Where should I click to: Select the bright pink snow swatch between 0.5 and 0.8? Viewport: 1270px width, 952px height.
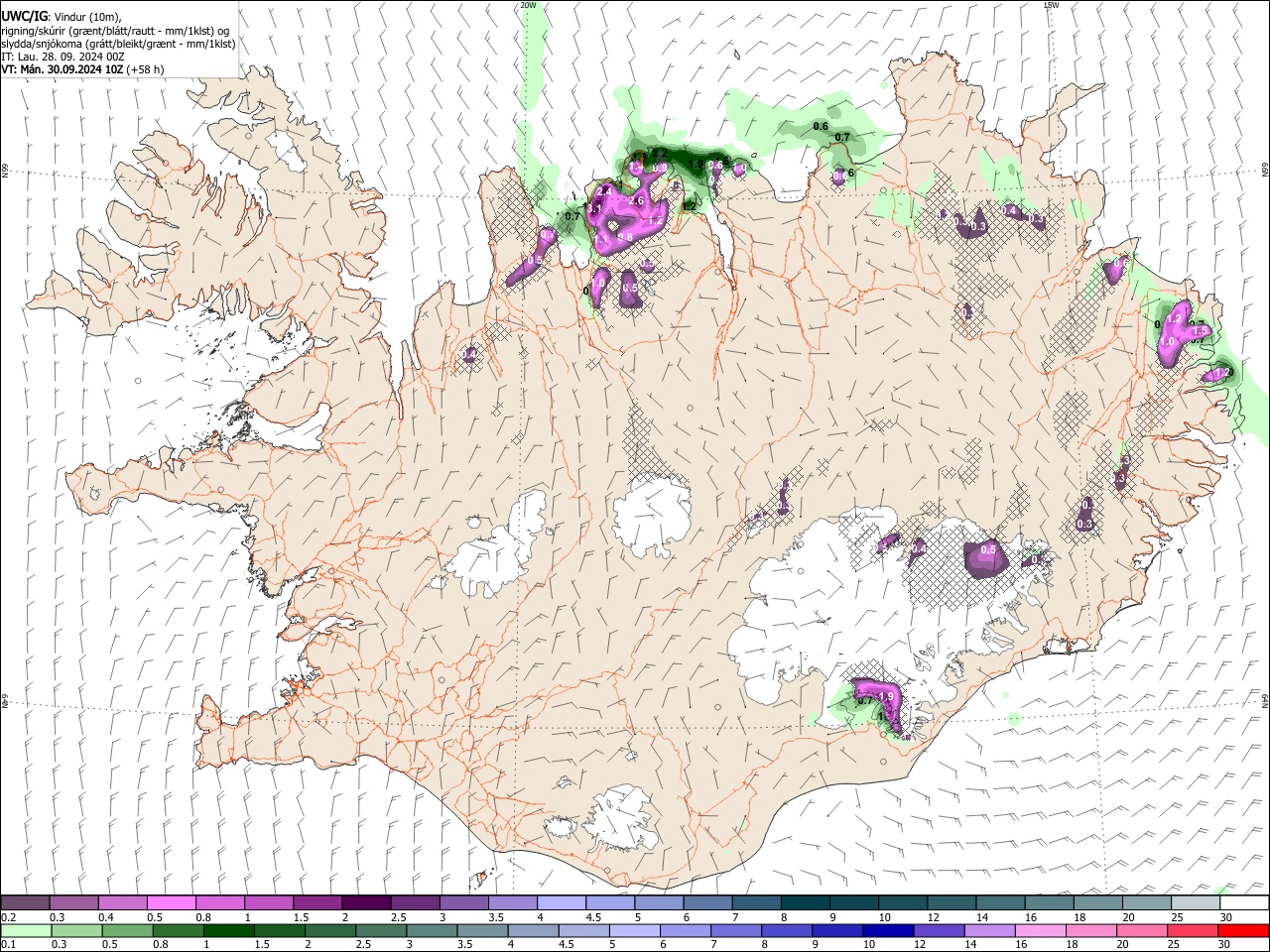pos(171,903)
